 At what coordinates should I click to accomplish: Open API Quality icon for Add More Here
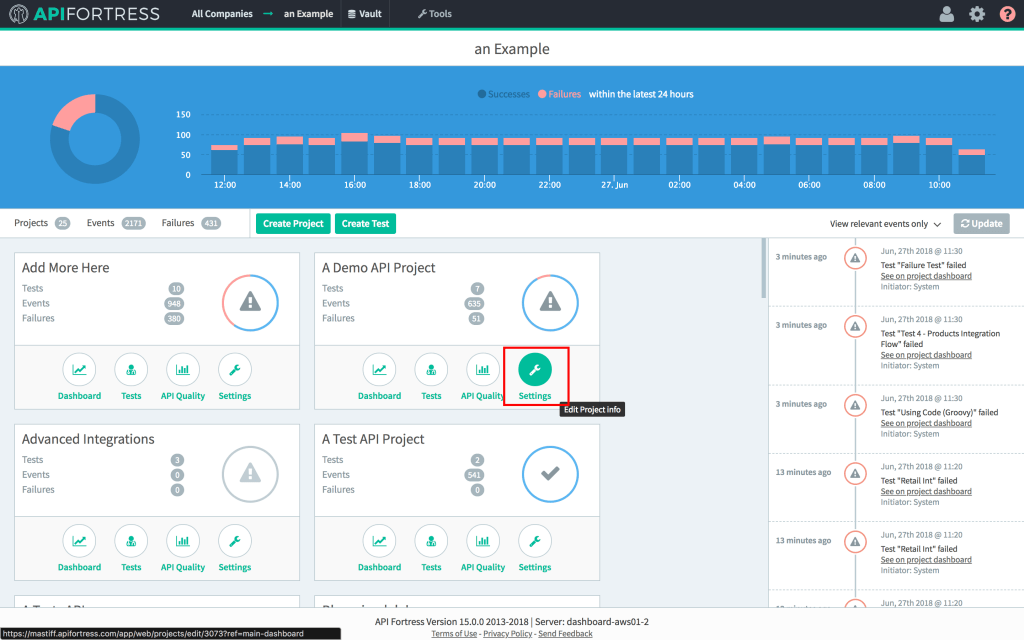[x=183, y=371]
